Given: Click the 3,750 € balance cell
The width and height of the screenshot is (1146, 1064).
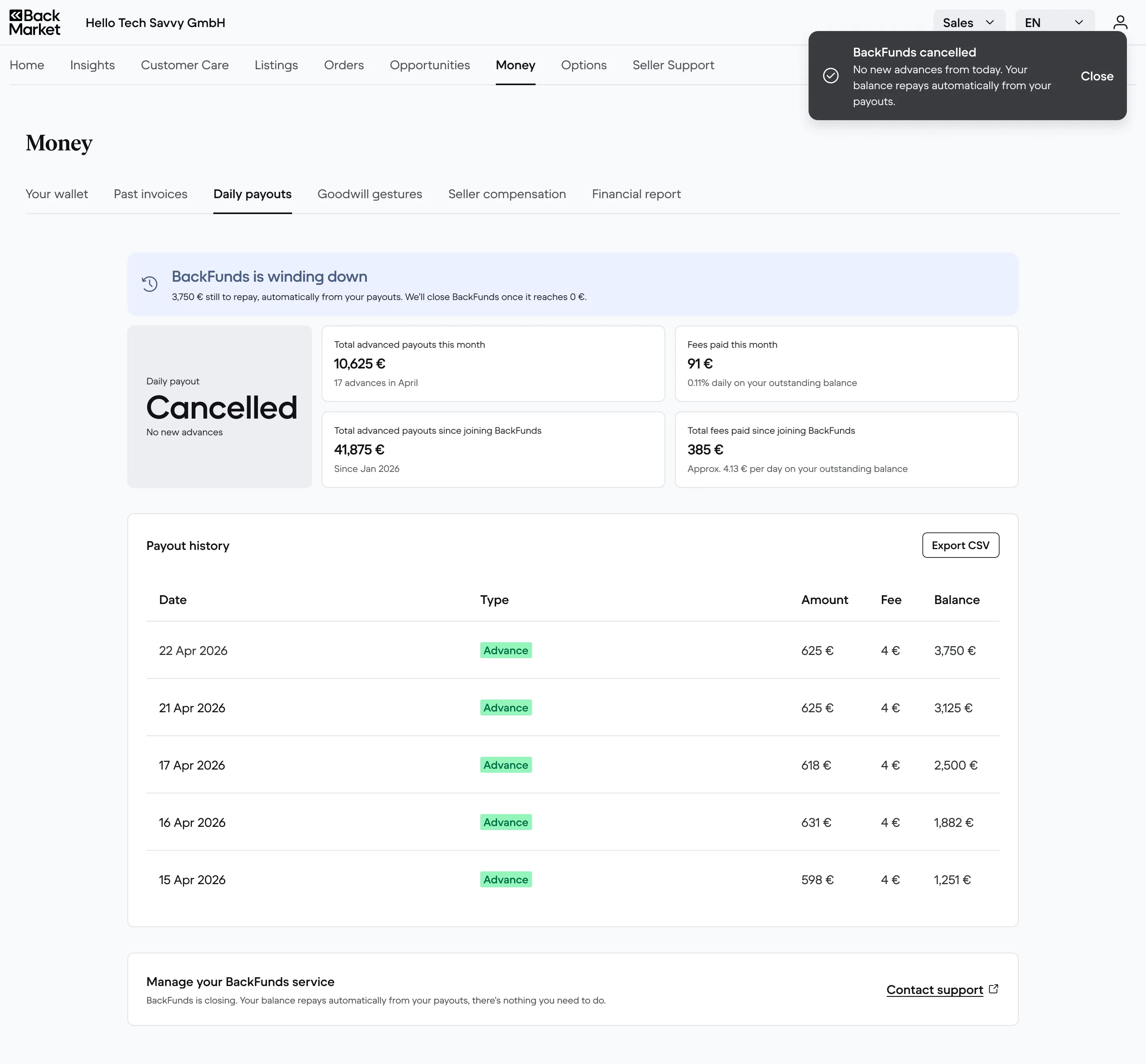Looking at the screenshot, I should coord(955,651).
